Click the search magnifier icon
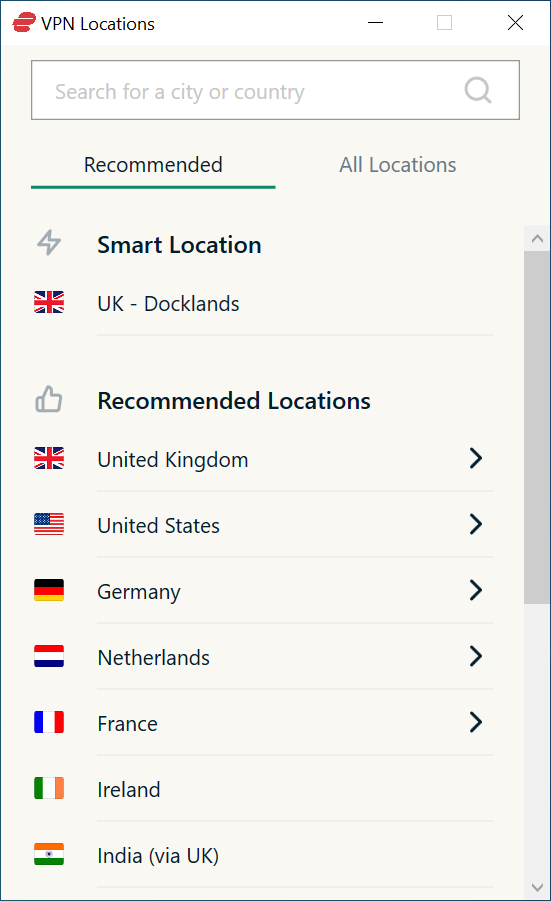The image size is (551, 901). pyautogui.click(x=477, y=90)
